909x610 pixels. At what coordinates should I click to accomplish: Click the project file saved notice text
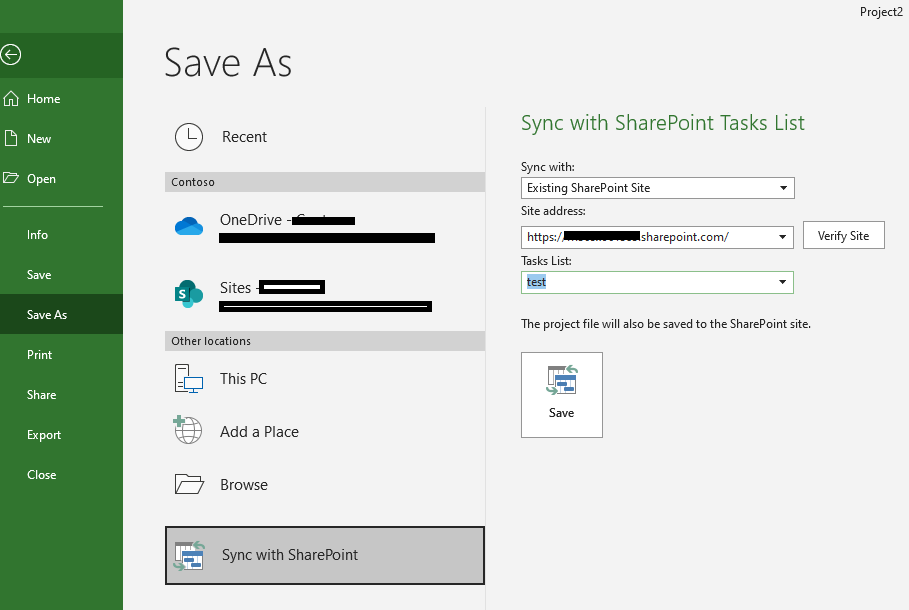click(x=666, y=324)
